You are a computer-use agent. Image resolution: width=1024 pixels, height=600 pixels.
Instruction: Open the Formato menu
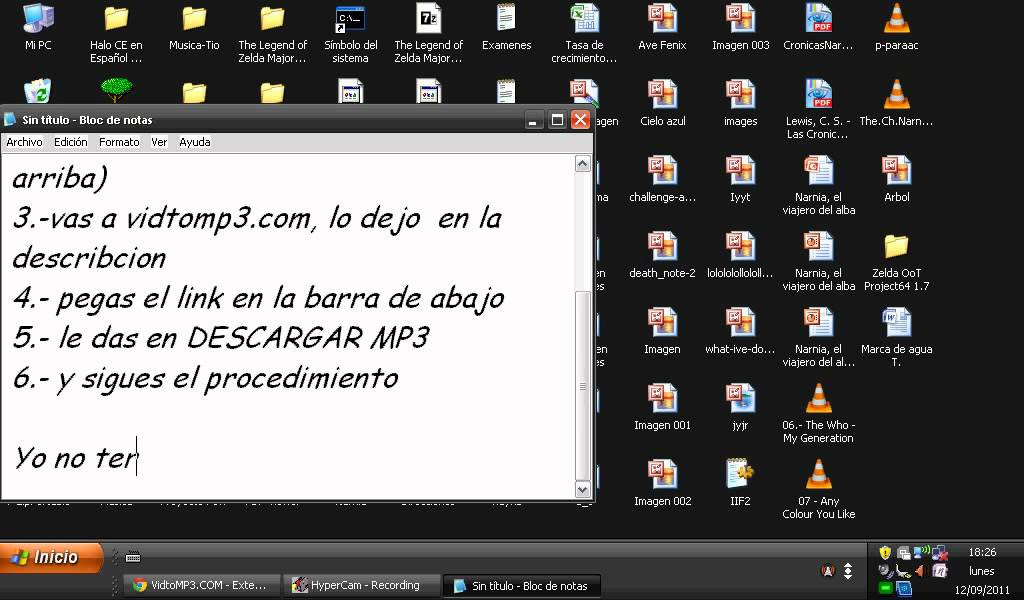(119, 142)
